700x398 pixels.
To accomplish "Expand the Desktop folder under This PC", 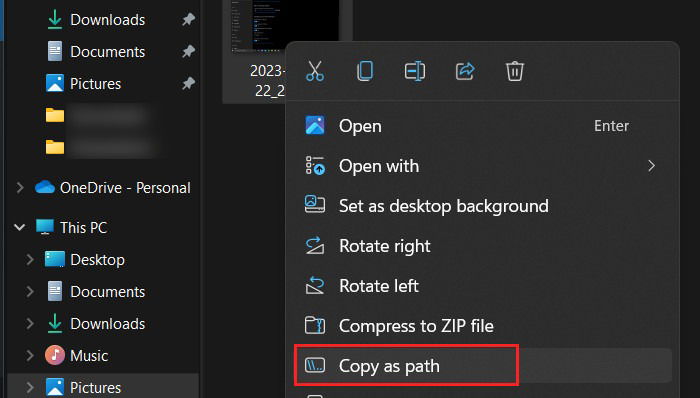I will (x=30, y=260).
